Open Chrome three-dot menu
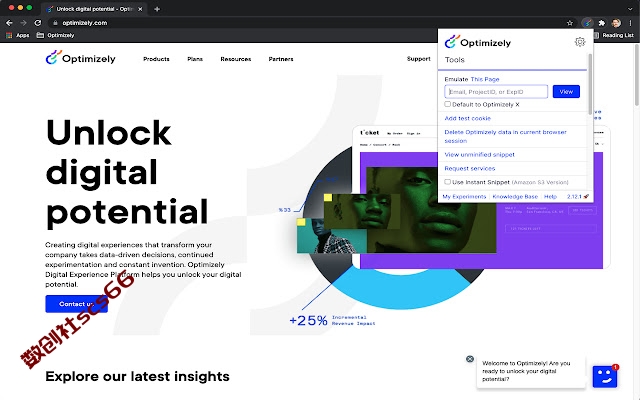Screen dimensions: 640x400 tap(631, 23)
